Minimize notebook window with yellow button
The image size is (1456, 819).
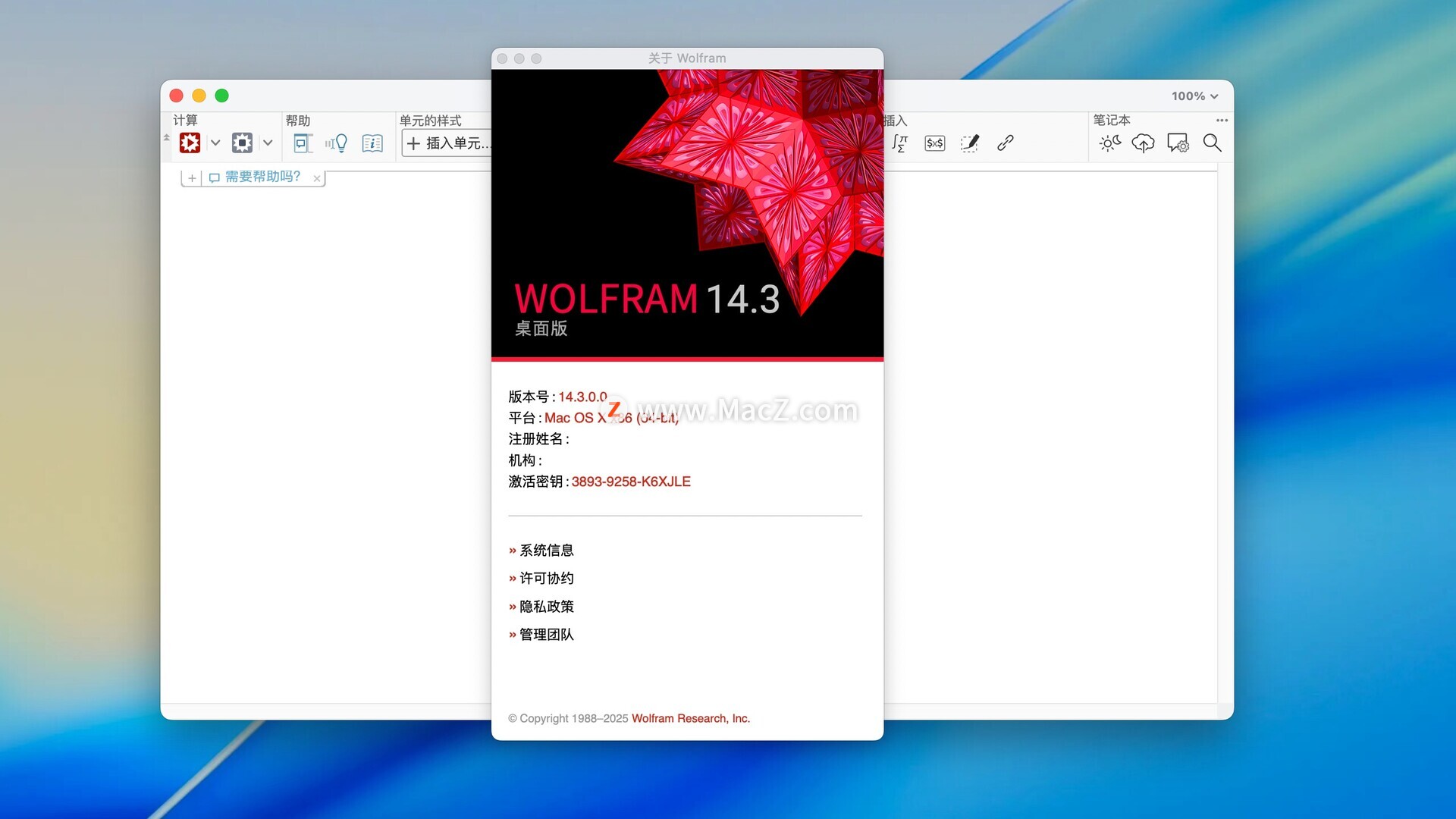199,96
